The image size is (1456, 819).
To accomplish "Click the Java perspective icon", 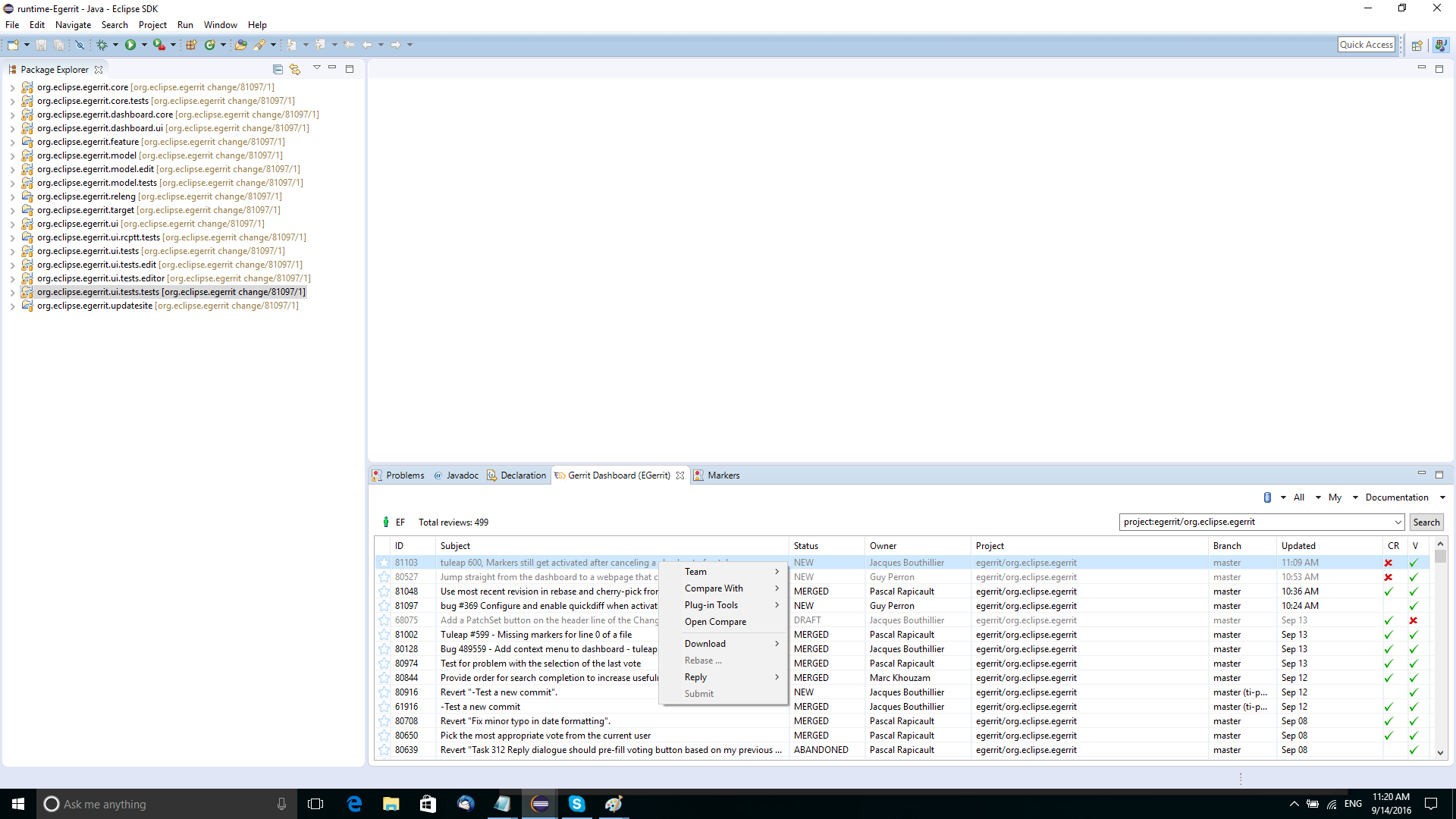I will pos(1441,45).
